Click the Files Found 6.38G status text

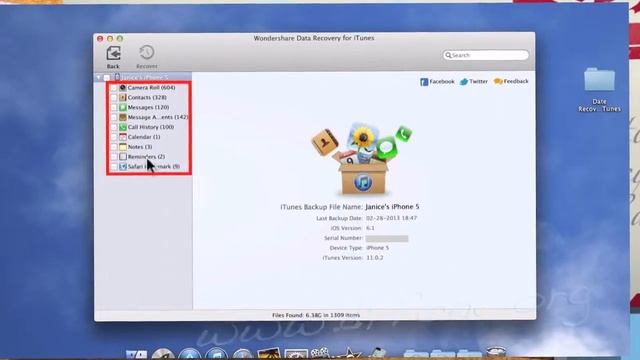[x=316, y=315]
